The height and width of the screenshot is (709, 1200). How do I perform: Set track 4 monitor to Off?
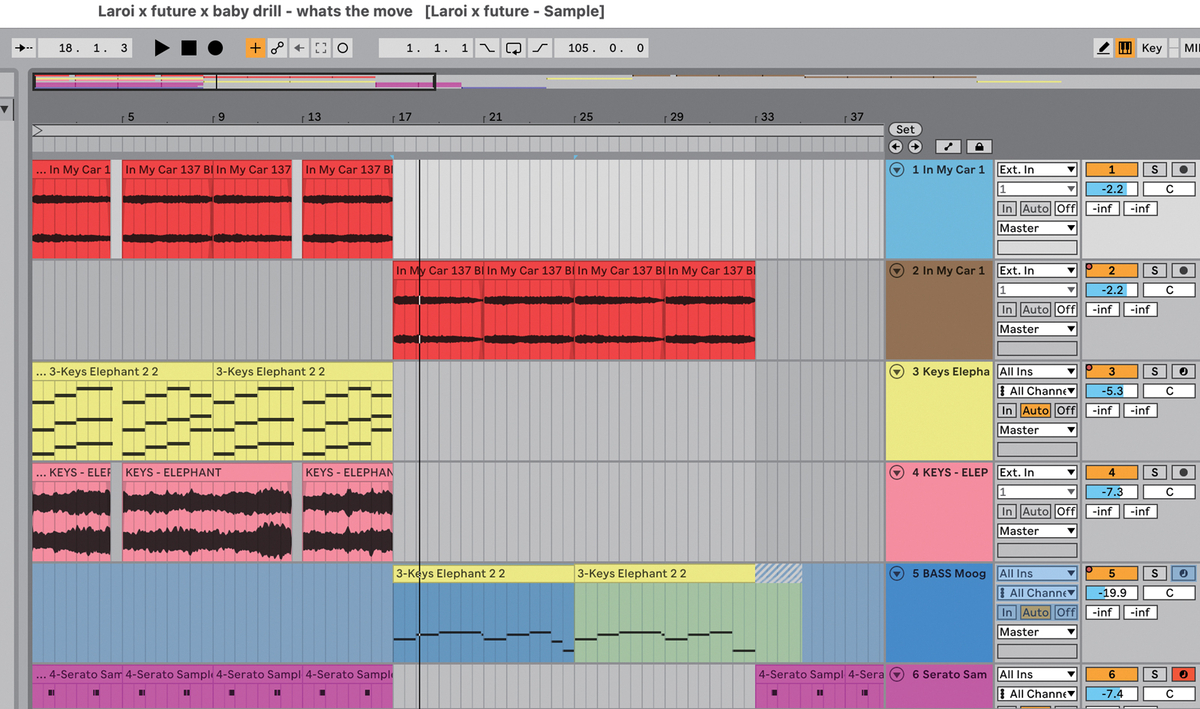coord(1066,512)
